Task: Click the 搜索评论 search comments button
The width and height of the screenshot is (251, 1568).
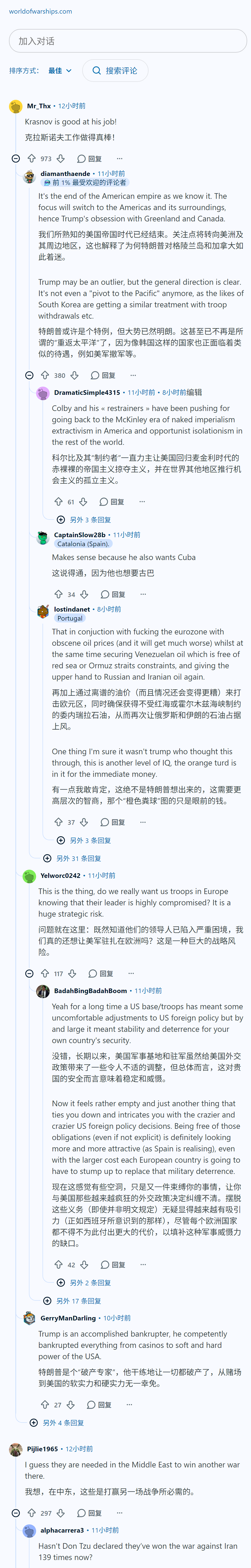Action: [x=115, y=71]
